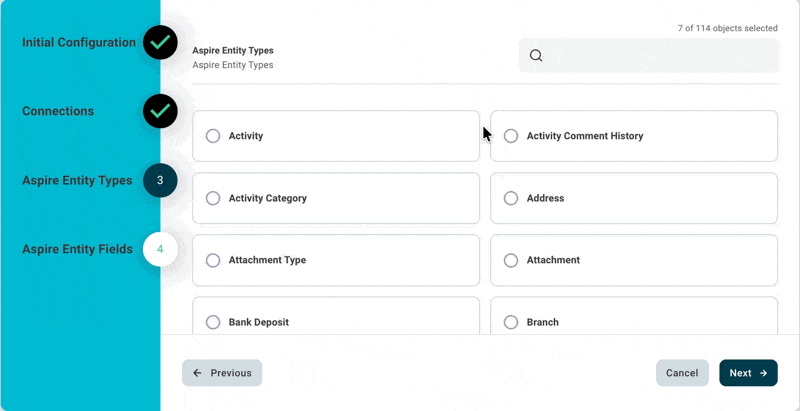Click Initial Configuration checkmark step icon
Screen dimensions: 800x411
click(x=160, y=43)
